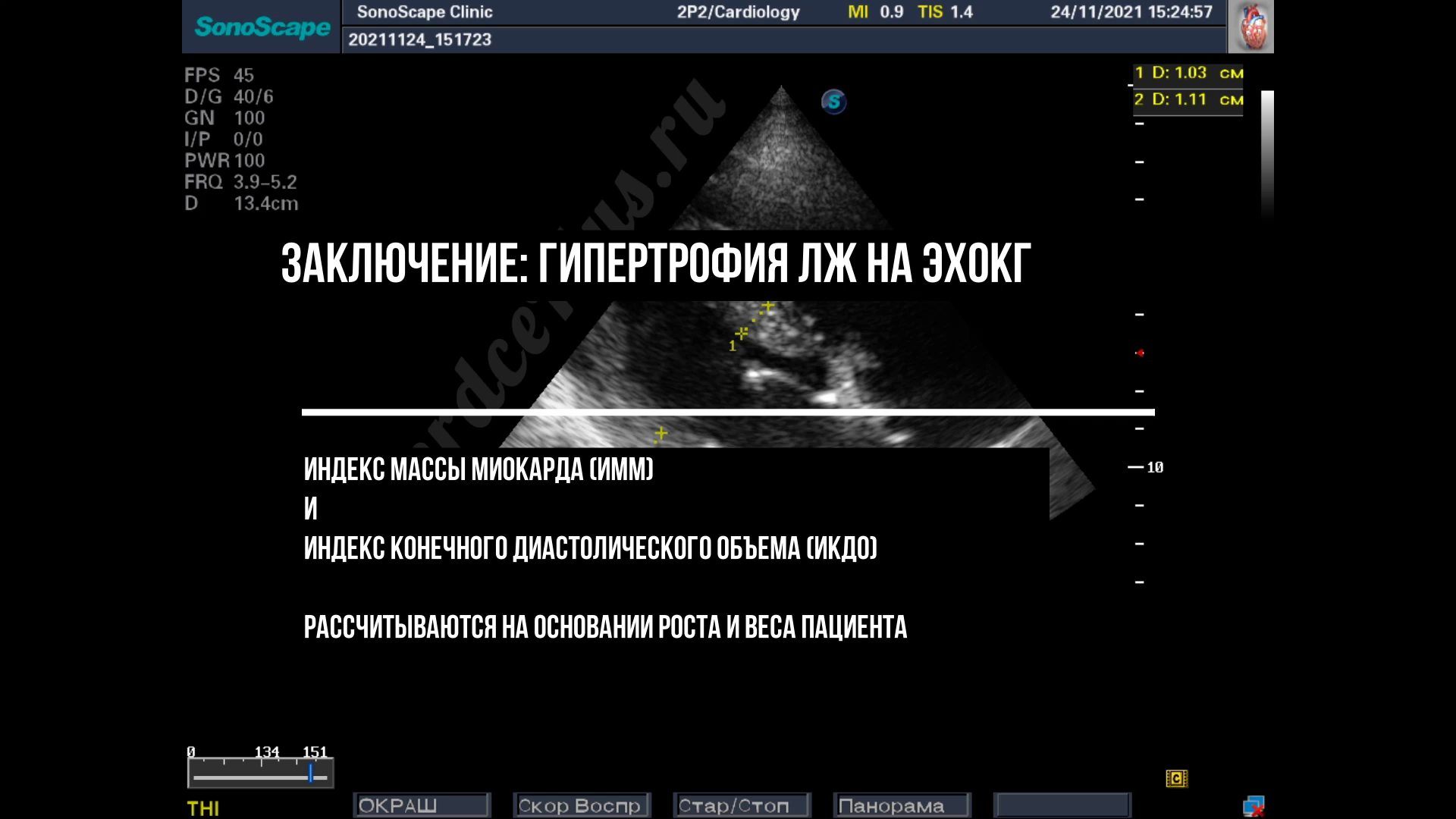1456x819 pixels.
Task: Click the Скор Воспр button
Action: (x=582, y=805)
